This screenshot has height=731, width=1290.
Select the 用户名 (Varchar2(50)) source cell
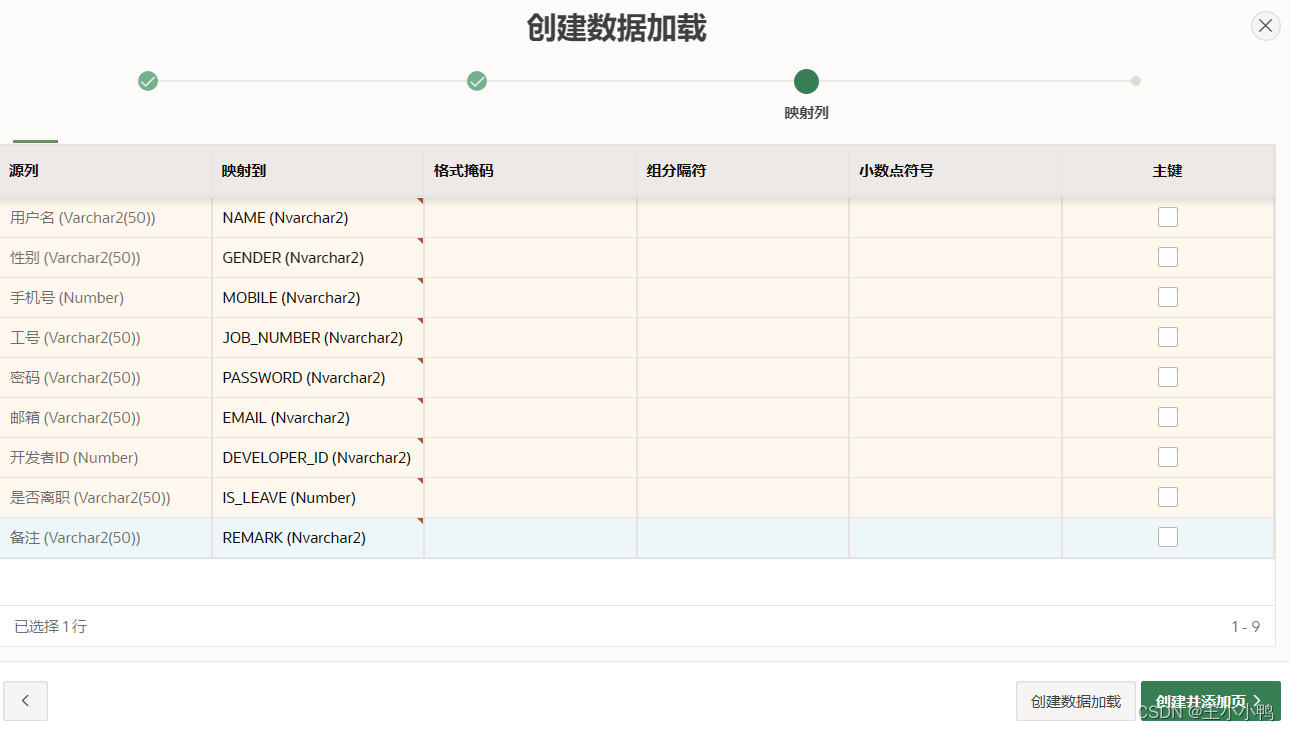coord(105,217)
